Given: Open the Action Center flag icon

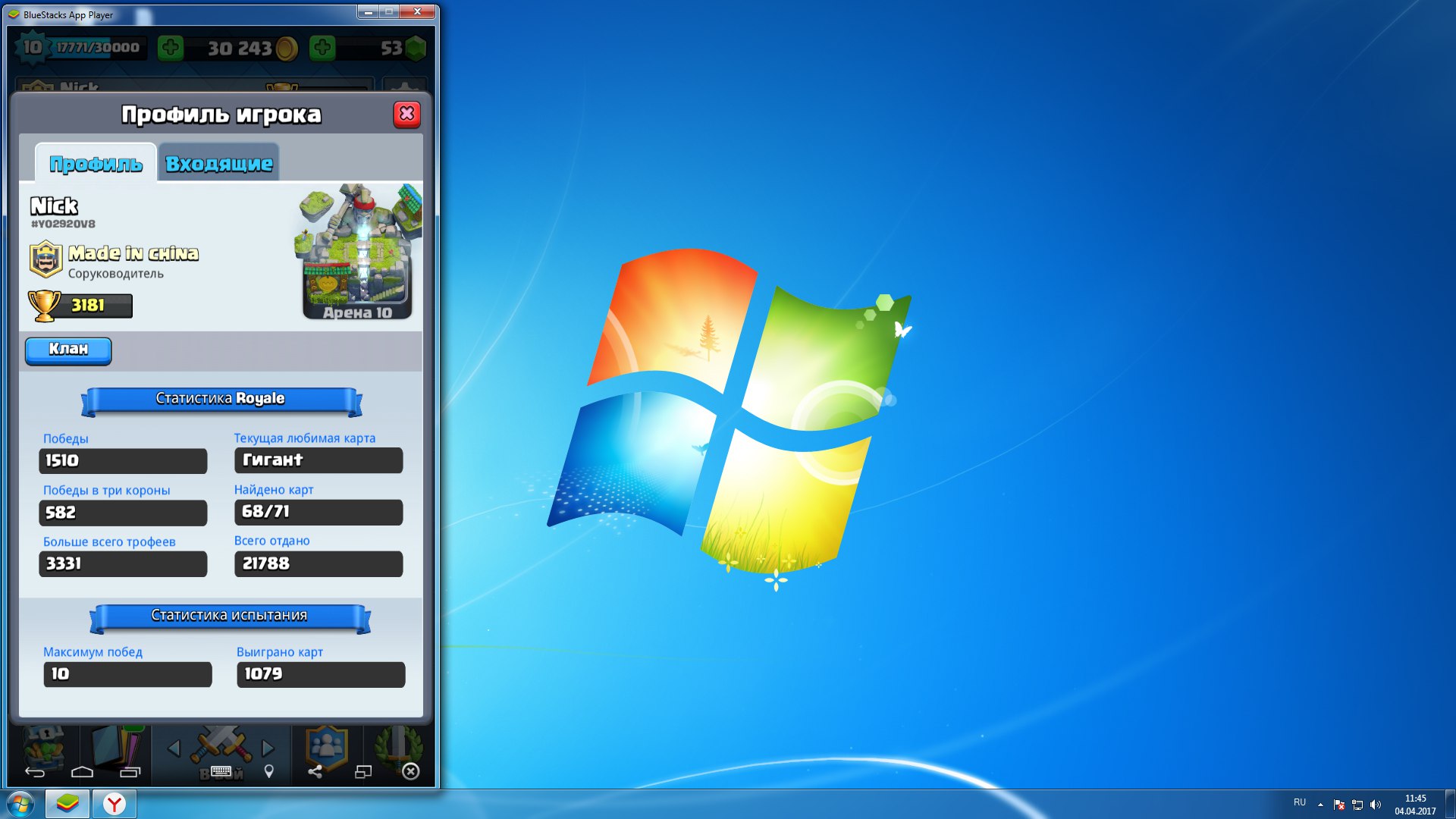Looking at the screenshot, I should coord(1339,805).
